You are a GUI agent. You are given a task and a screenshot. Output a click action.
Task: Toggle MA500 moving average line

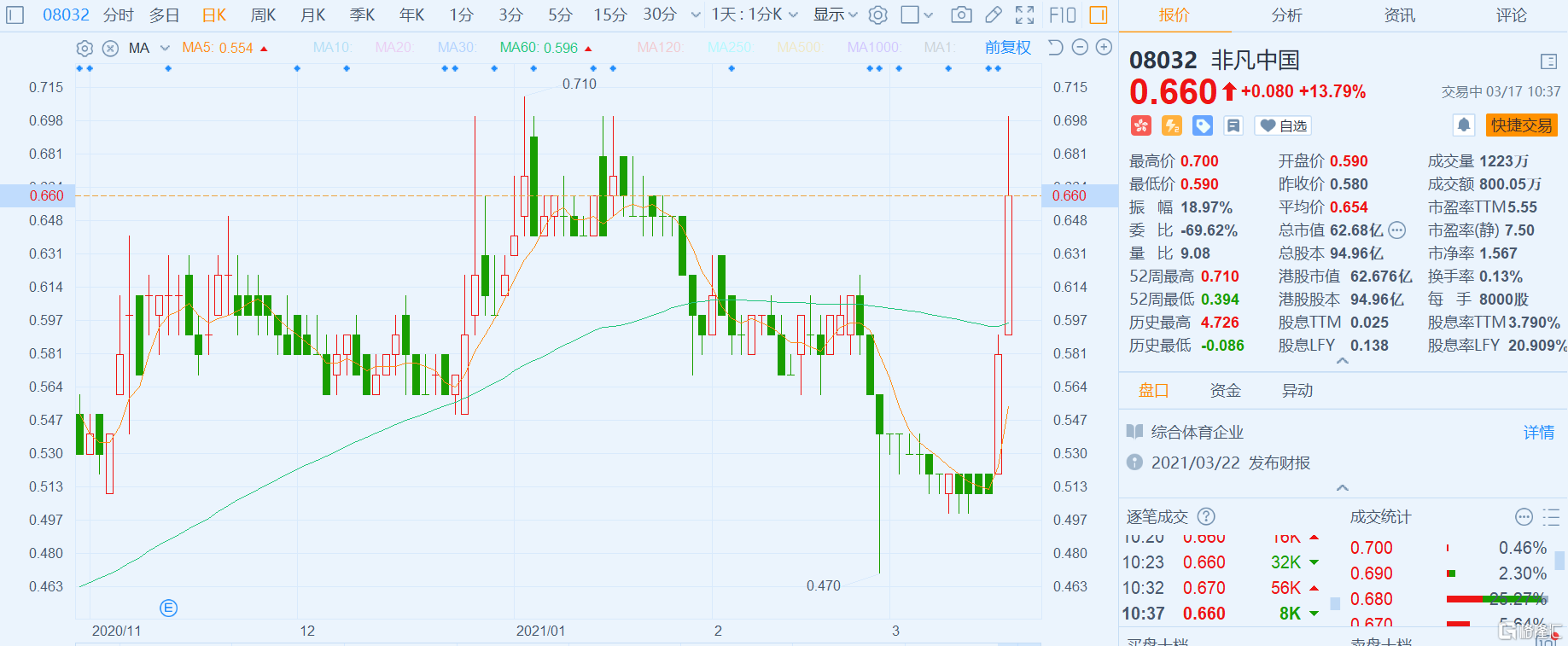(800, 48)
